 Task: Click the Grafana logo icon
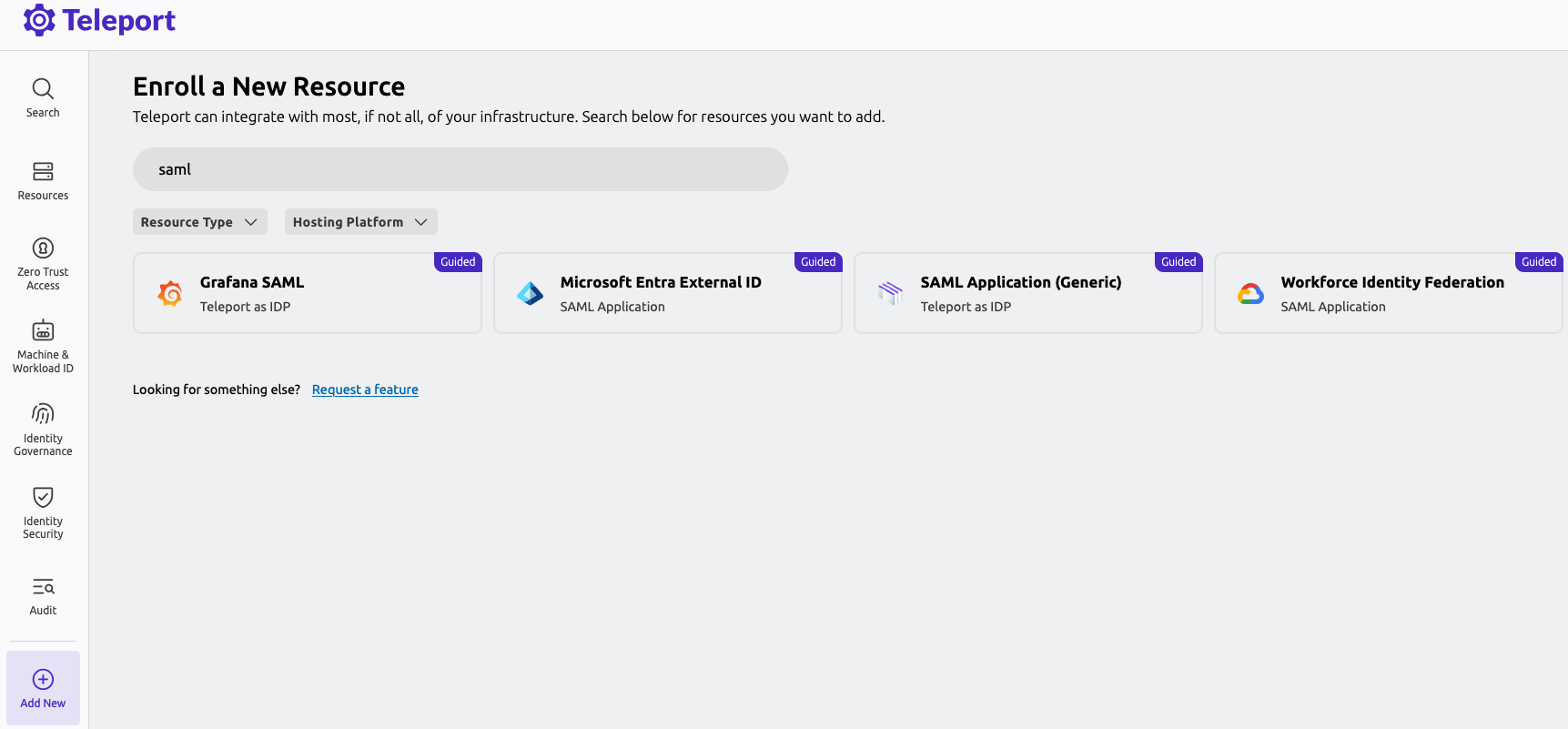170,293
